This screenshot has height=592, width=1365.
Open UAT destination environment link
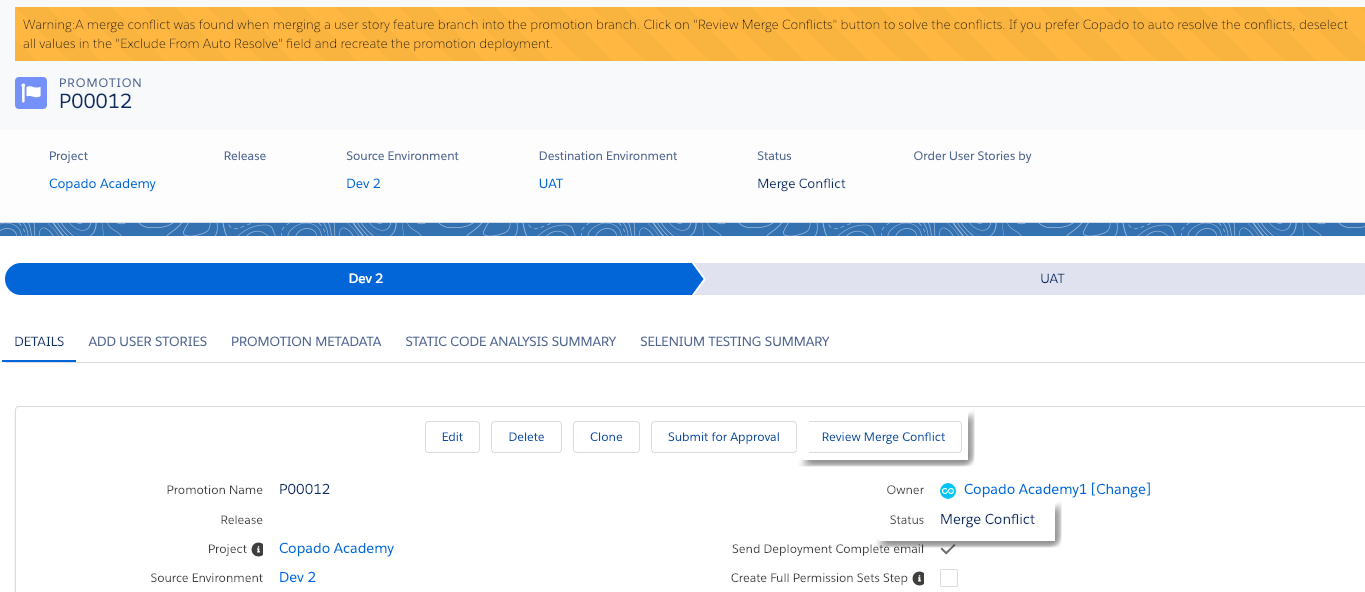coord(551,184)
